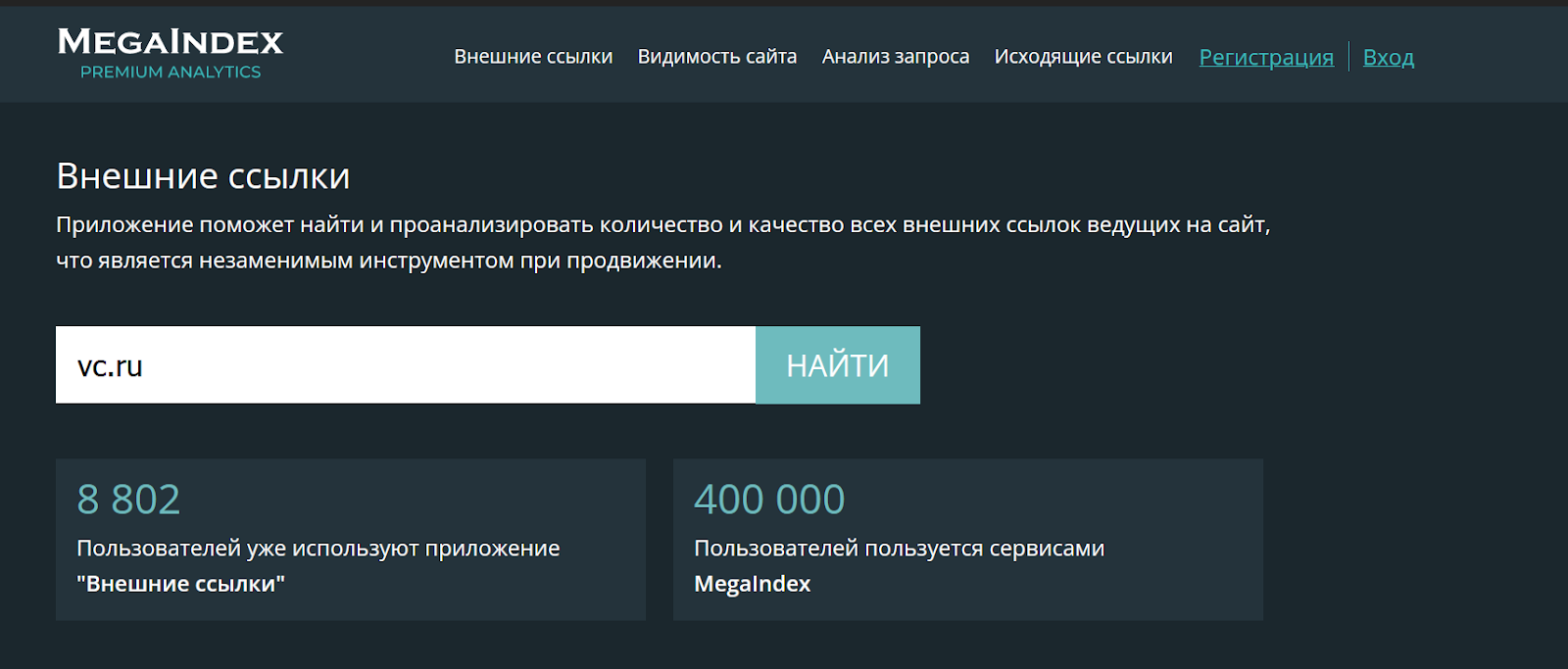Click the Пользователей уже используют приложение text
Viewport: 1568px width, 669px height.
pos(318,549)
